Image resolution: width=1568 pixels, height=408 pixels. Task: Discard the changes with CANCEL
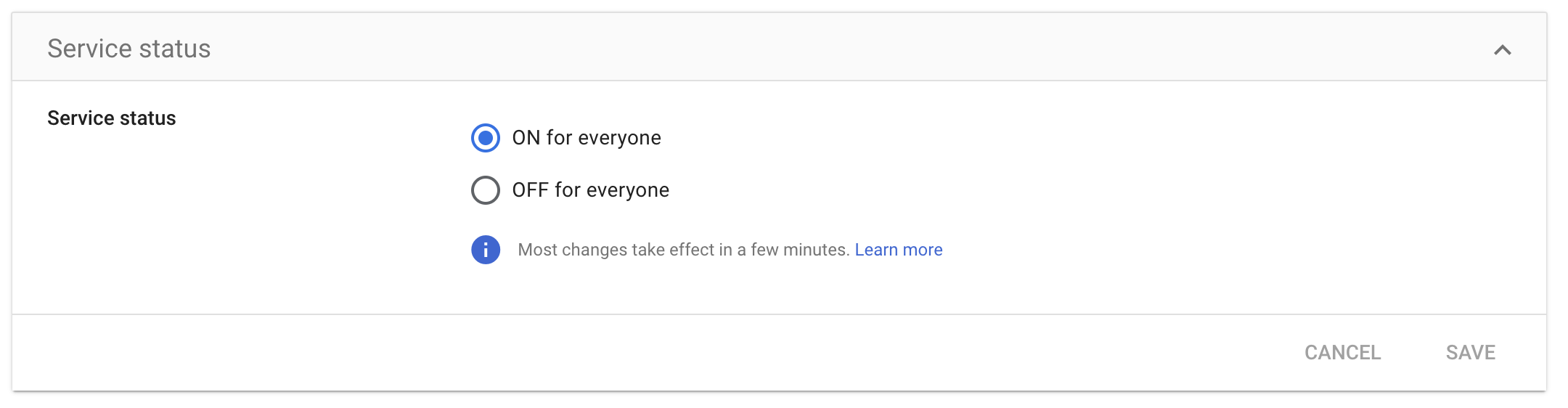(1342, 353)
